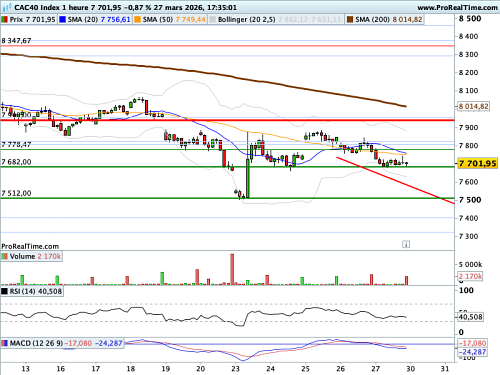Select the brown SMA 200 curve

[x=203, y=73]
